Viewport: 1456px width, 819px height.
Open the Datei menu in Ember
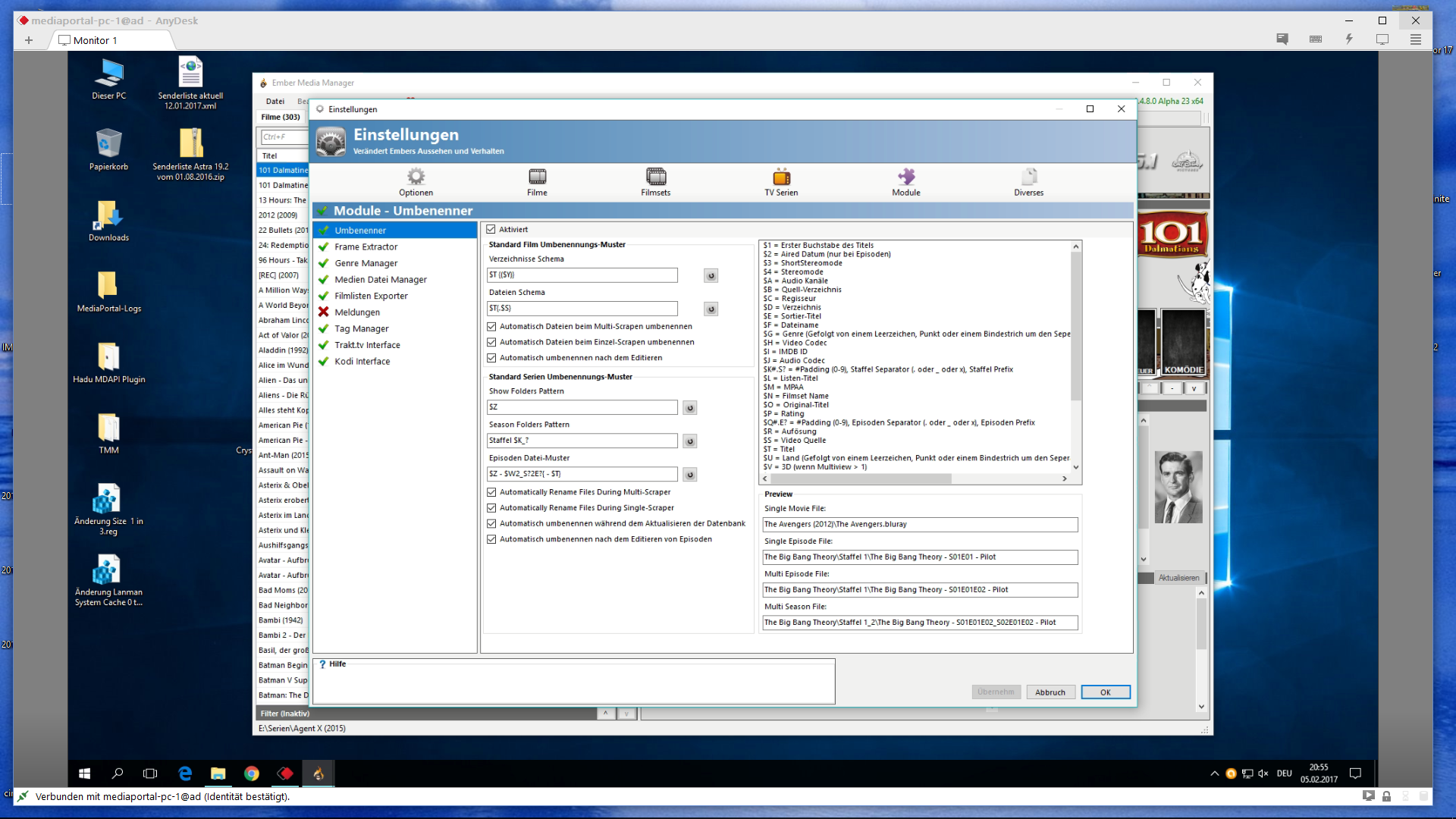[x=275, y=101]
